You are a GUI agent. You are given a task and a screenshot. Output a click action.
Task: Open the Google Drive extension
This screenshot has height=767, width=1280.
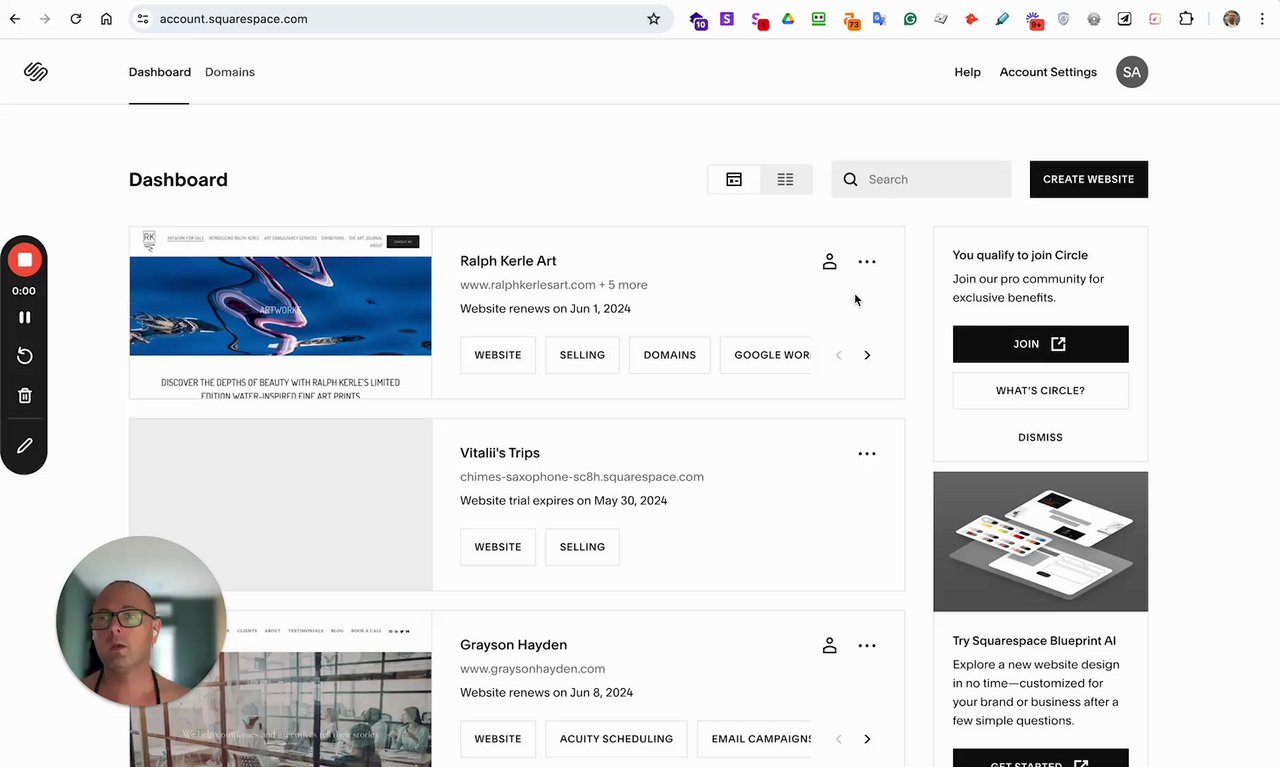(788, 19)
